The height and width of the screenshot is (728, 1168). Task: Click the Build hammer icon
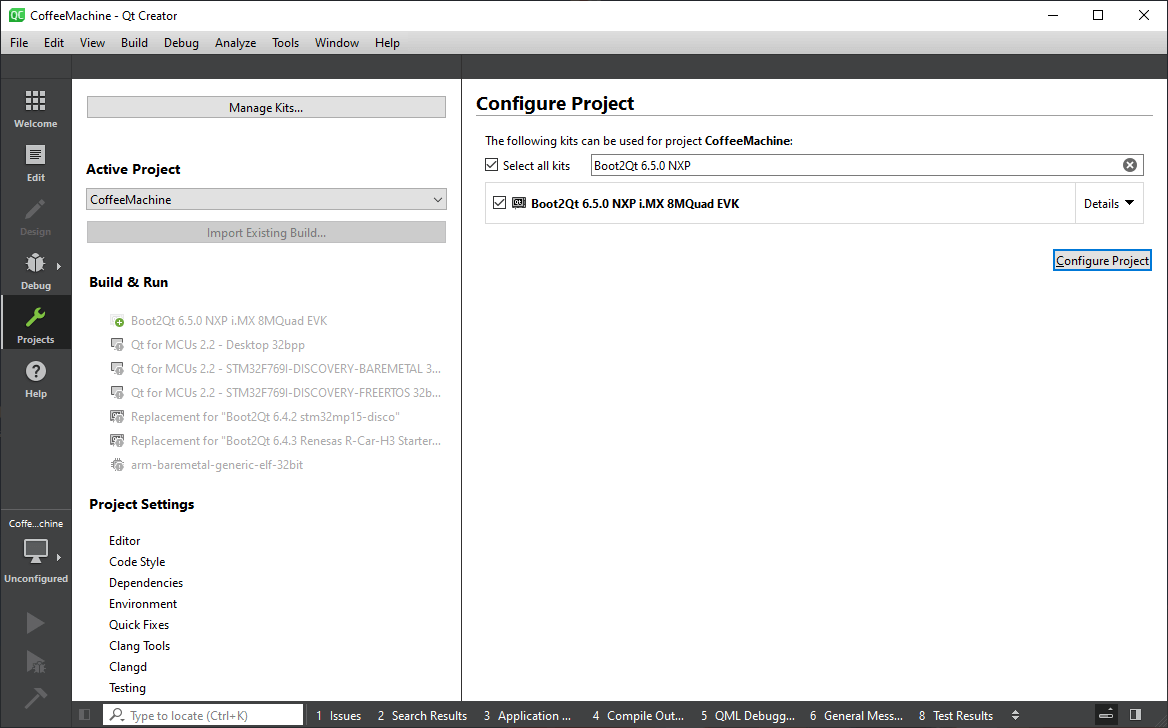(x=35, y=697)
